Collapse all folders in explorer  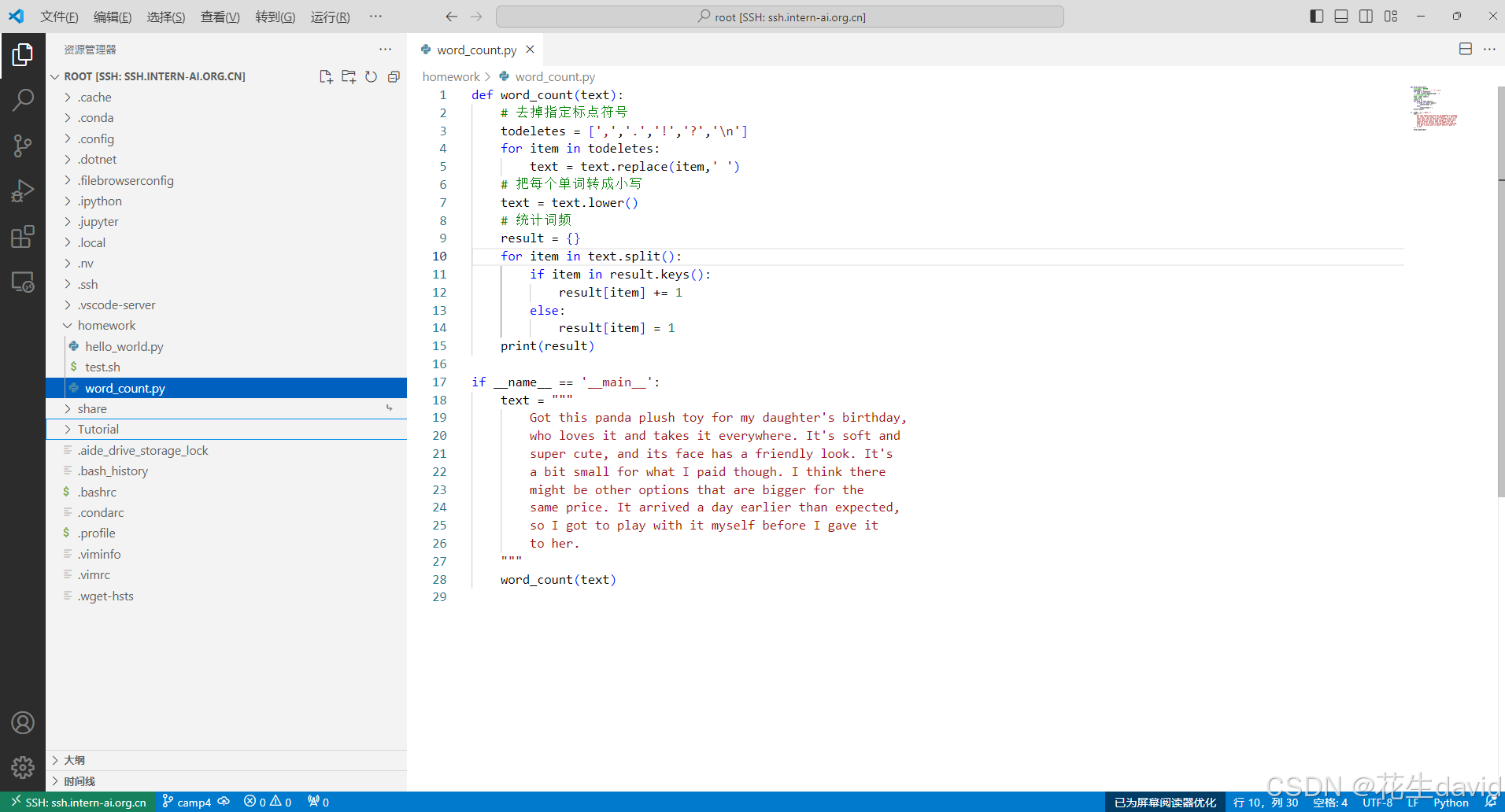click(394, 76)
